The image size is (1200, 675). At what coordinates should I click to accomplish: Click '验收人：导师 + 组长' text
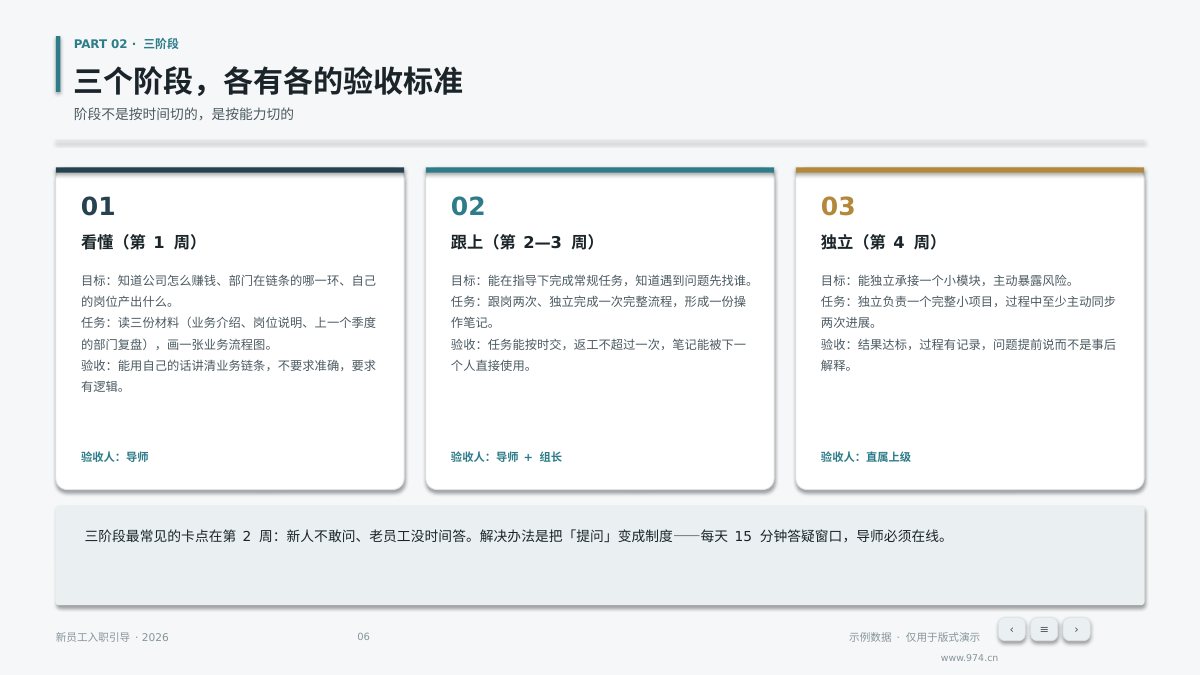(506, 457)
